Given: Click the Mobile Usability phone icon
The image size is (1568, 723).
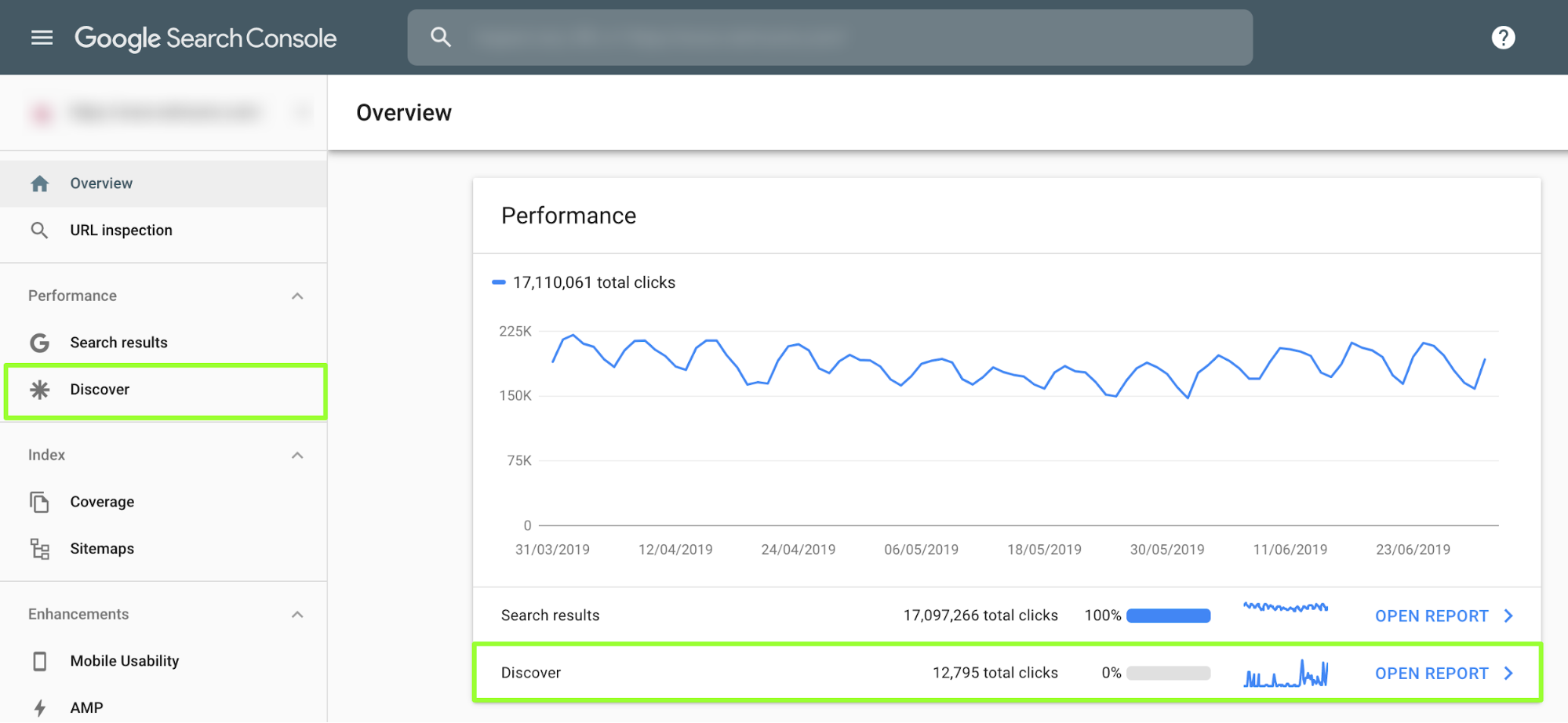Looking at the screenshot, I should [x=39, y=661].
